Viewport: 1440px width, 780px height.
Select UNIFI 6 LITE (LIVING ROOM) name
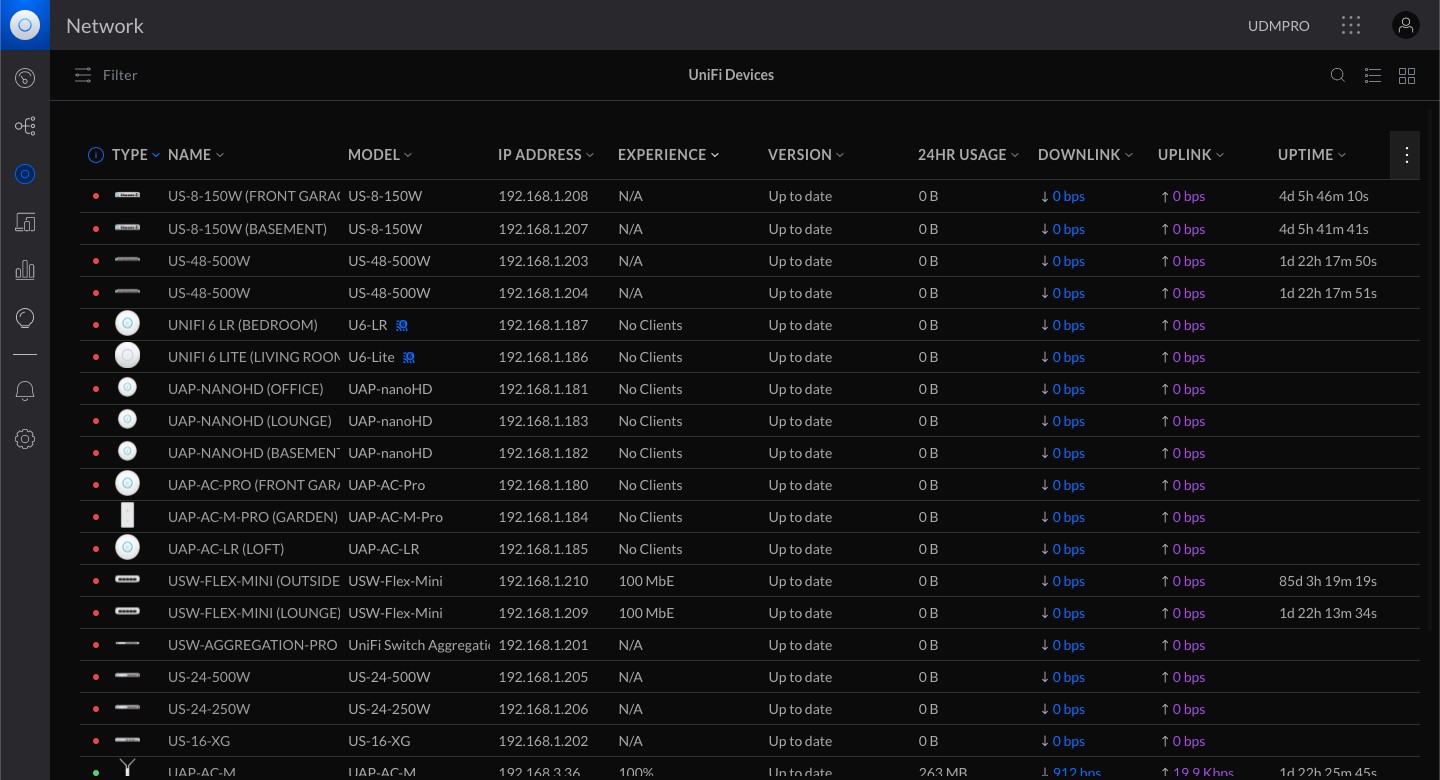254,357
